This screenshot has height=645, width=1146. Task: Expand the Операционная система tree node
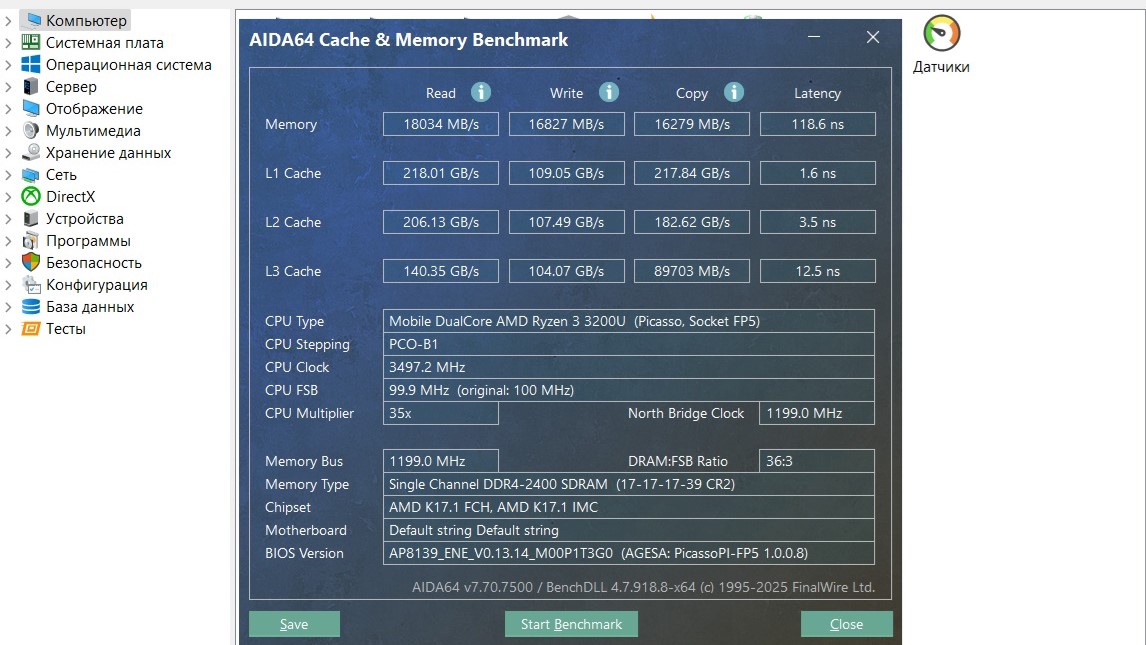tap(8, 64)
